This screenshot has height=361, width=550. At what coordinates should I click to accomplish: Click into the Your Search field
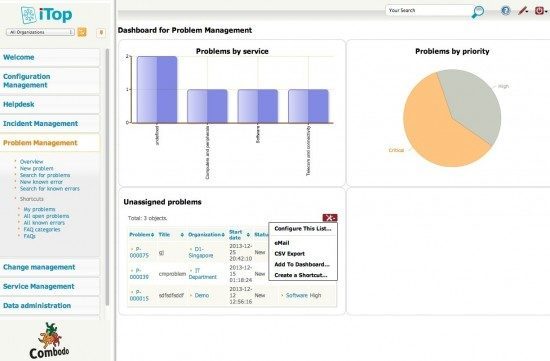(428, 10)
